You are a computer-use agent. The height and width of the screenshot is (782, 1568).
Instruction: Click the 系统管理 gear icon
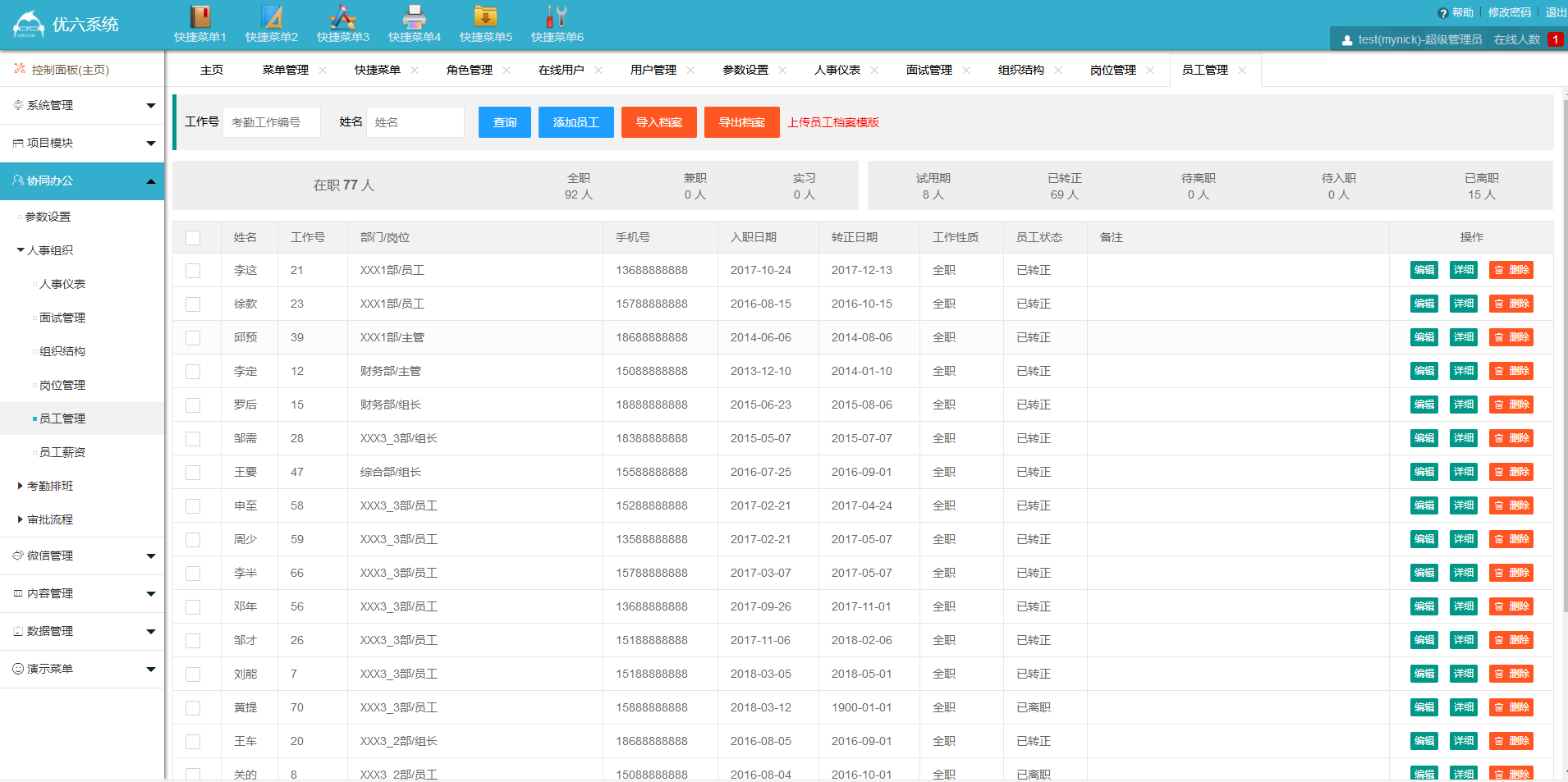coord(18,105)
